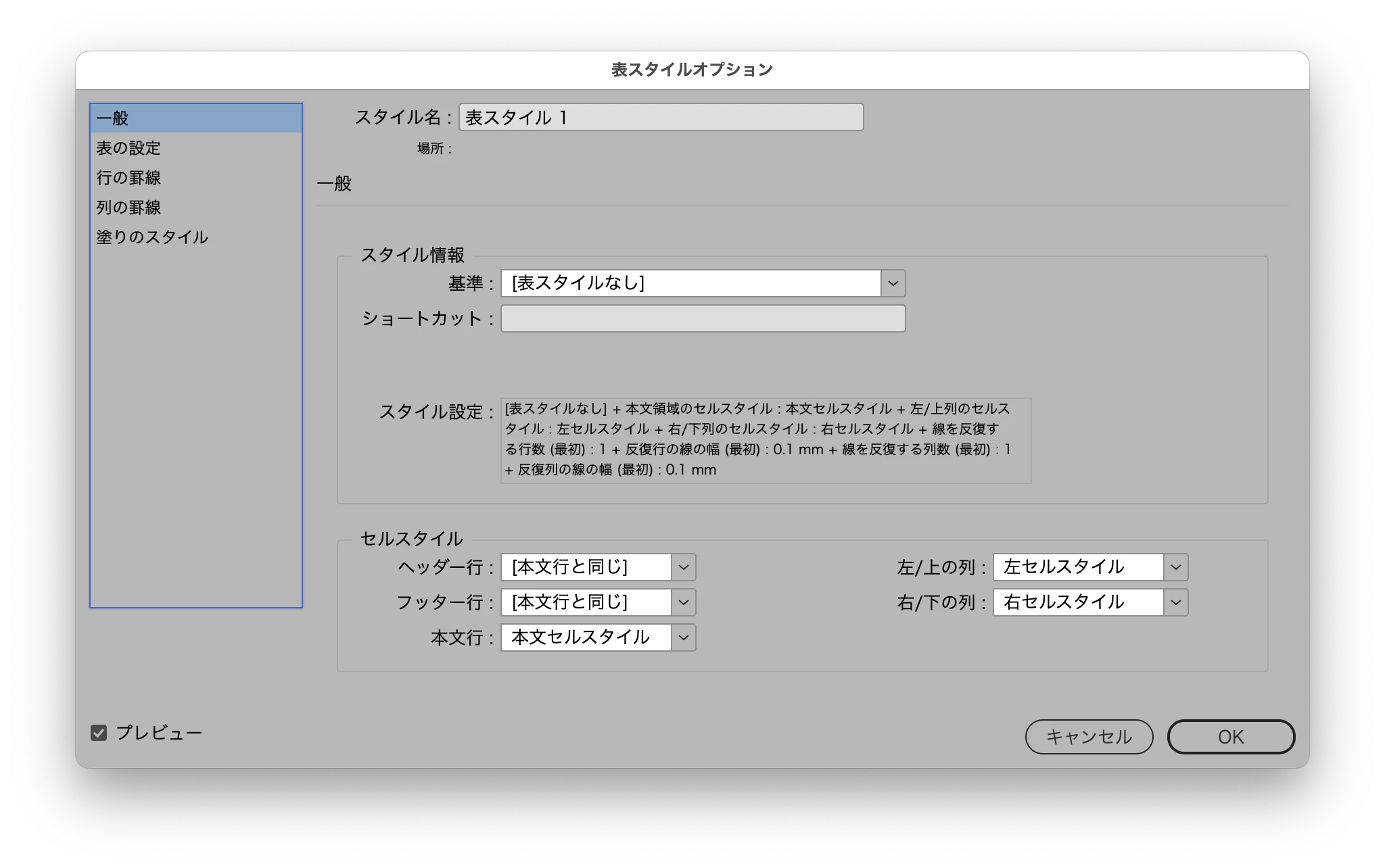
Task: Open the 本文行 cell style dropdown
Action: coord(683,637)
